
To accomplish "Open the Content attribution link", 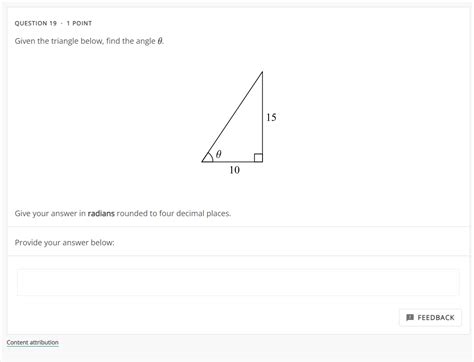I will pyautogui.click(x=33, y=342).
